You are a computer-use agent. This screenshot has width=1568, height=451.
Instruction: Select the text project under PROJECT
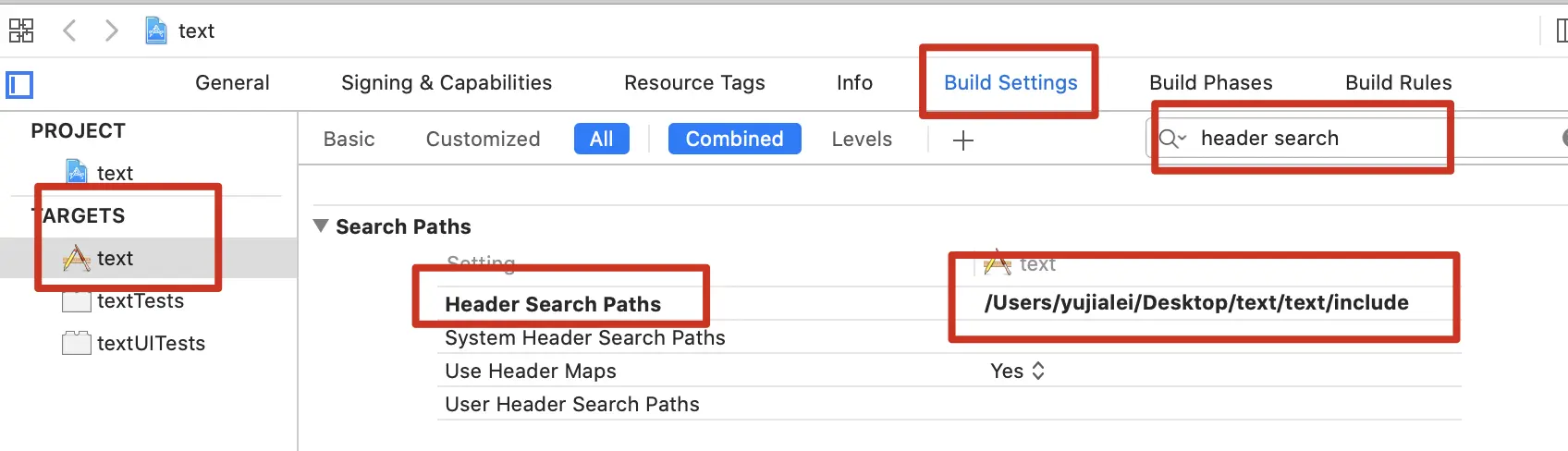[114, 173]
